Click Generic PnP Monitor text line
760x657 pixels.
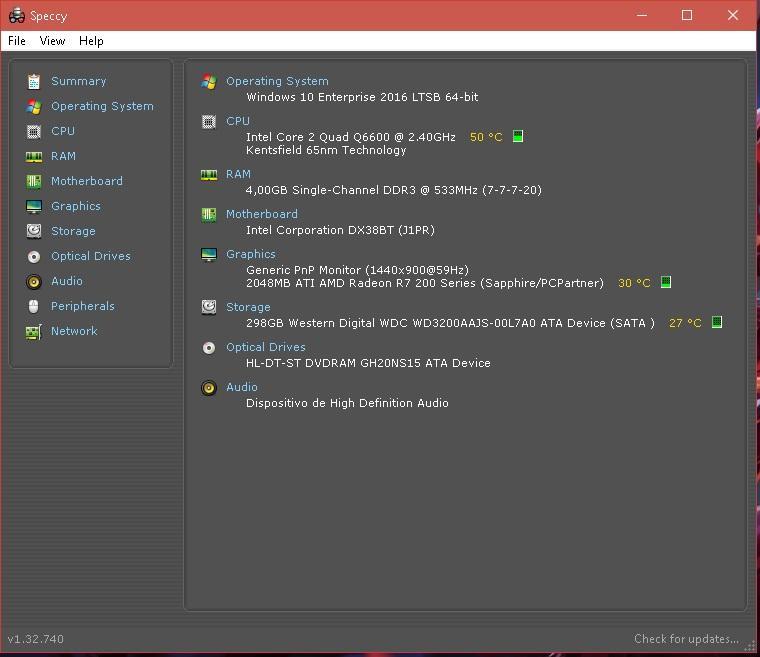358,270
